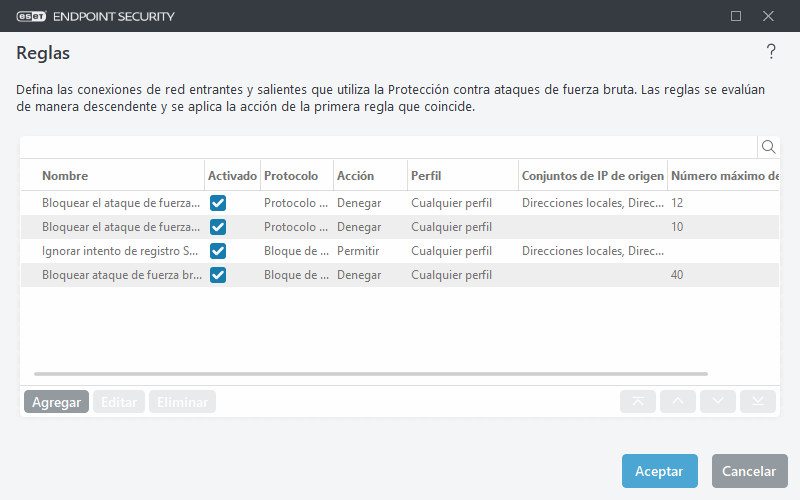Click the Eliminar button

(182, 402)
